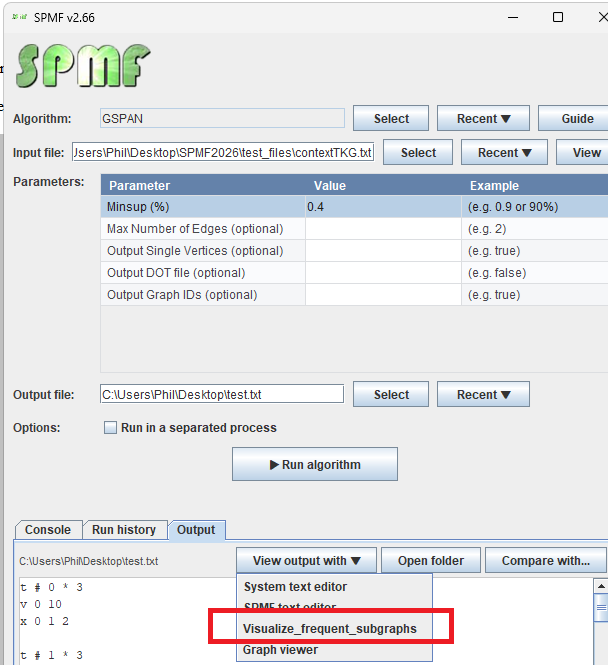
Task: Select Output Graph IDs parameter name
Action: click(182, 295)
